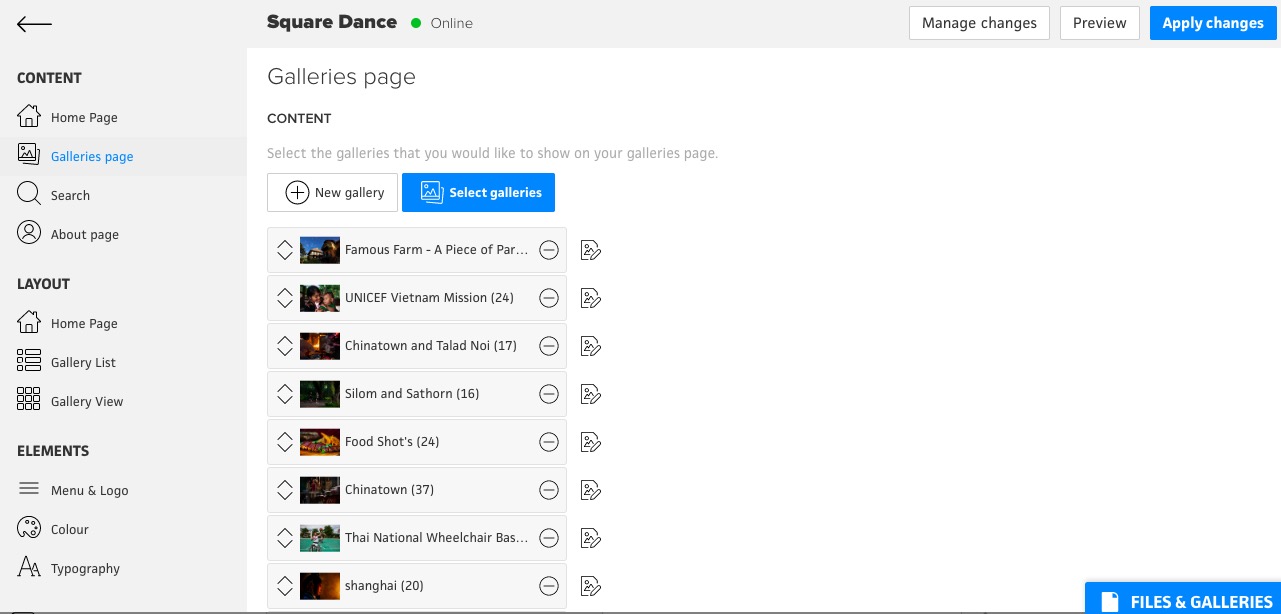This screenshot has width=1281, height=614.
Task: Open Gallery List layout settings
Action: coord(67,362)
